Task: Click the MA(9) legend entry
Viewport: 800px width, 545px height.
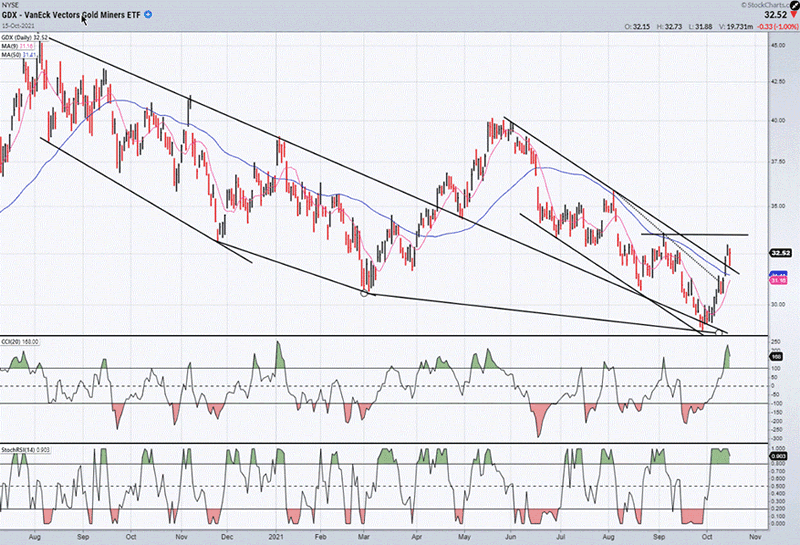Action: point(18,46)
